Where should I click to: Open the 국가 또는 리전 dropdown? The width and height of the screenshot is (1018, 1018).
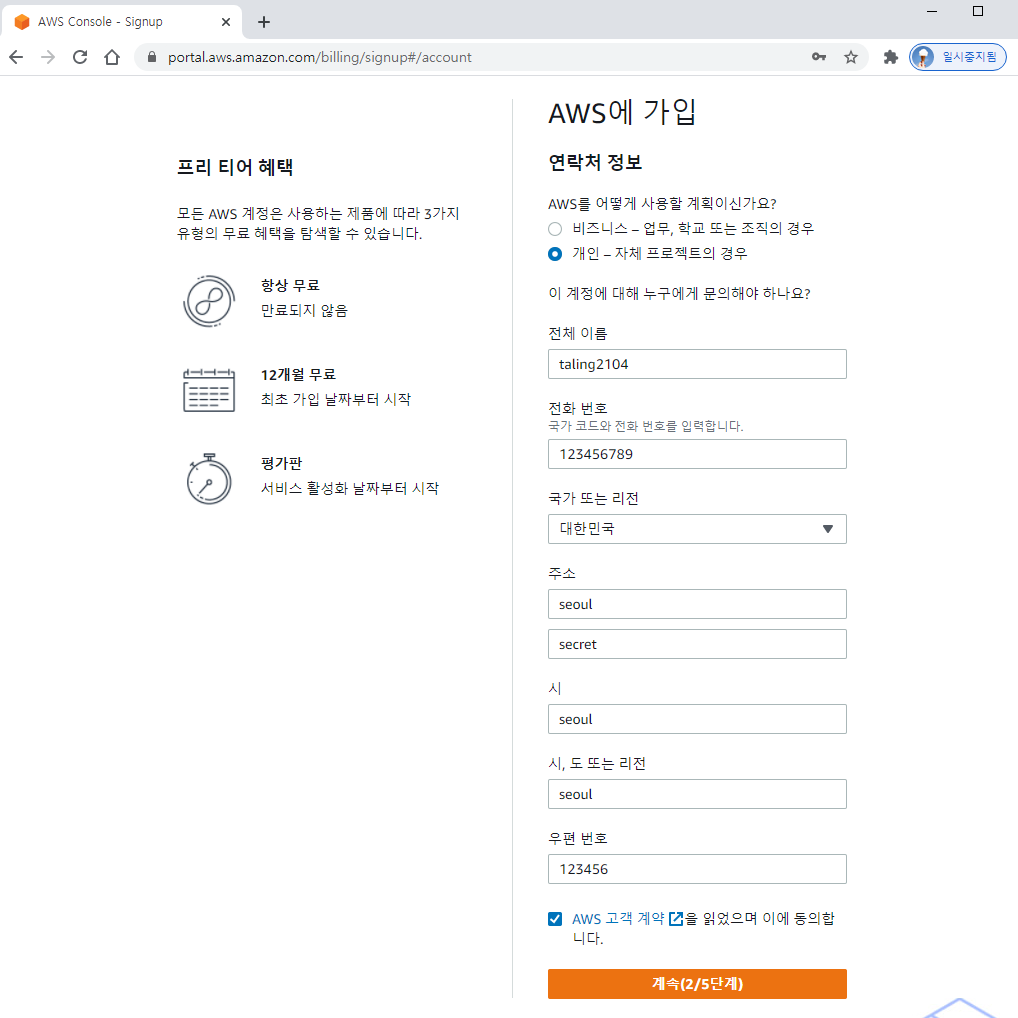click(697, 529)
